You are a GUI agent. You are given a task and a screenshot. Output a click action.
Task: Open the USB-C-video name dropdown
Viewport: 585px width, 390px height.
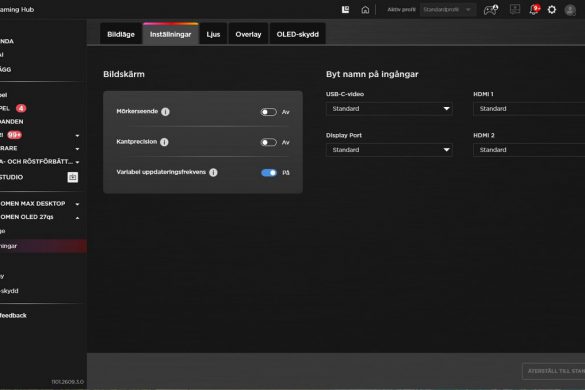pos(389,109)
